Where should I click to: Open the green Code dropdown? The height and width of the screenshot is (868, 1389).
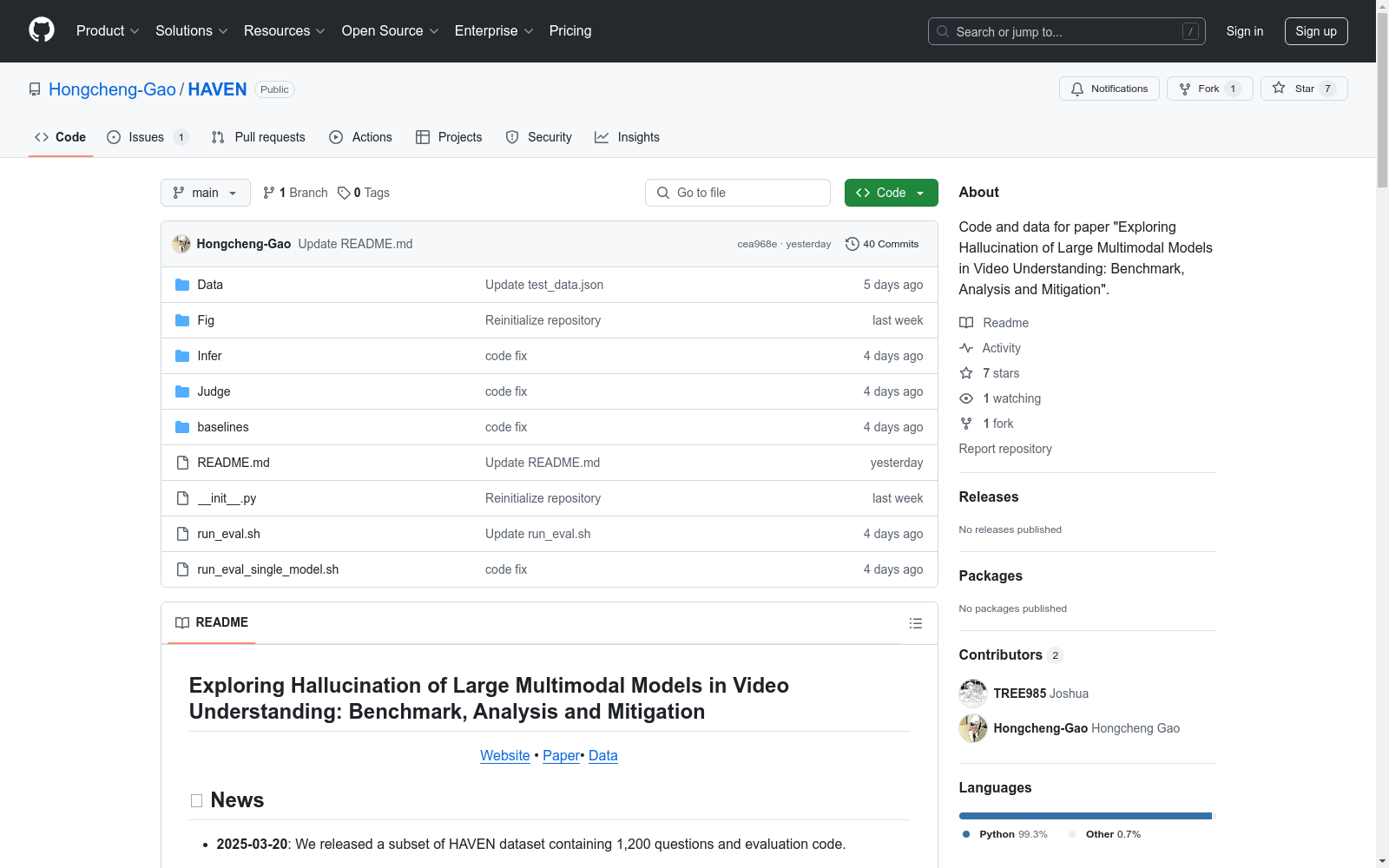891,193
